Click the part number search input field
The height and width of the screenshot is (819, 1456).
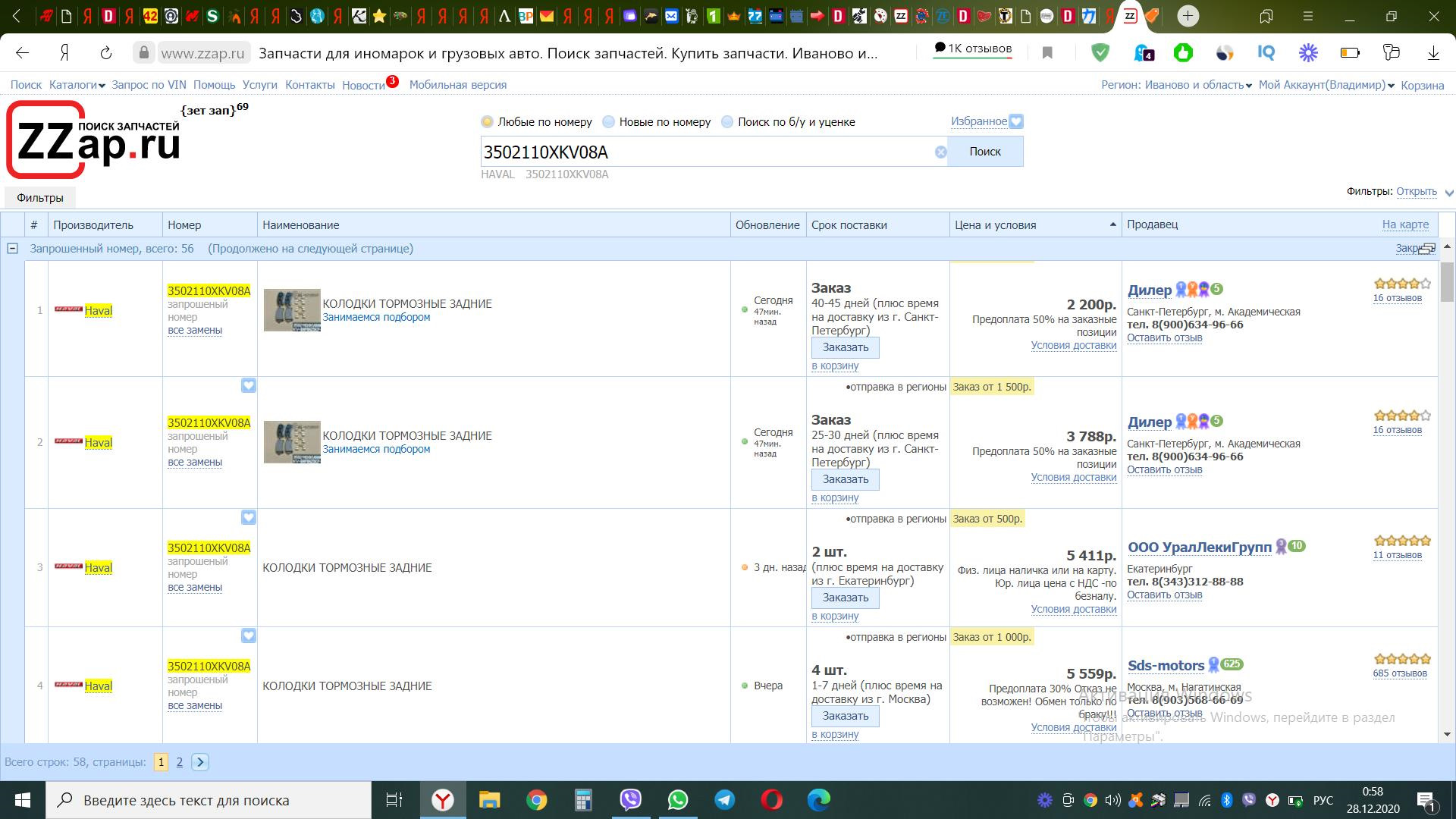(x=707, y=152)
